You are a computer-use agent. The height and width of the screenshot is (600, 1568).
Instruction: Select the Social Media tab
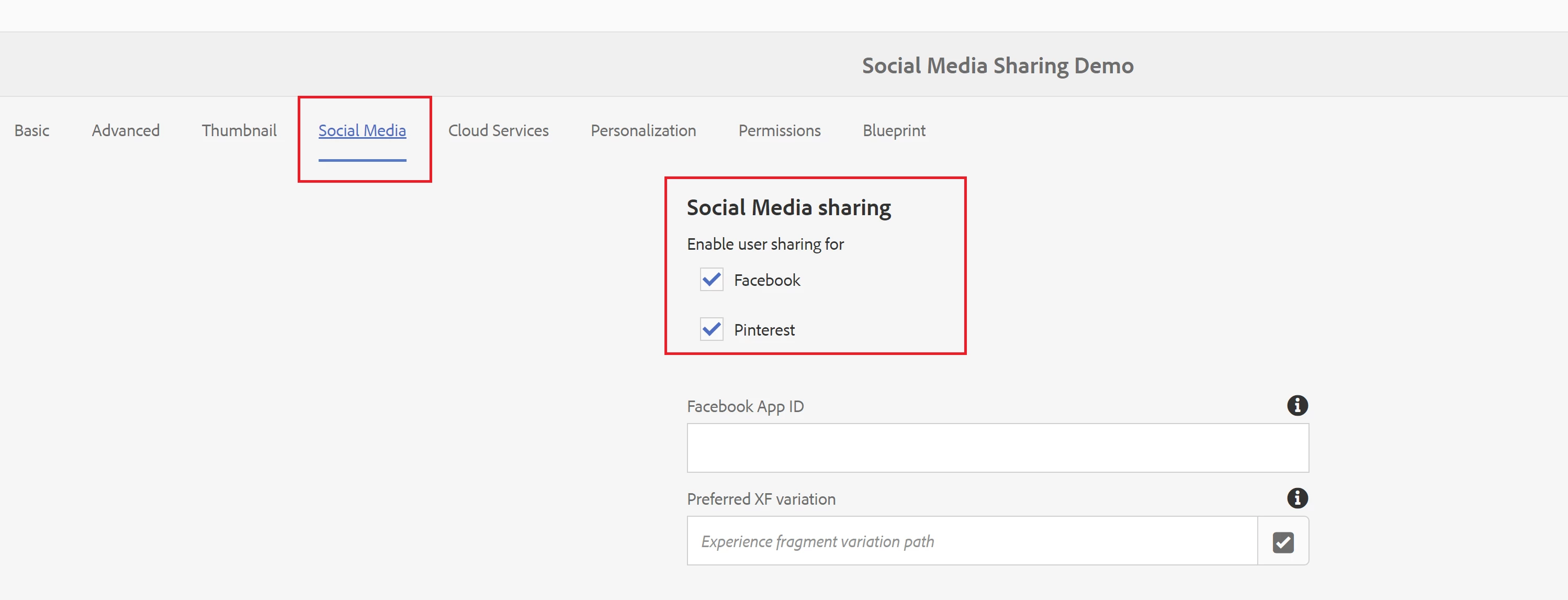(362, 131)
